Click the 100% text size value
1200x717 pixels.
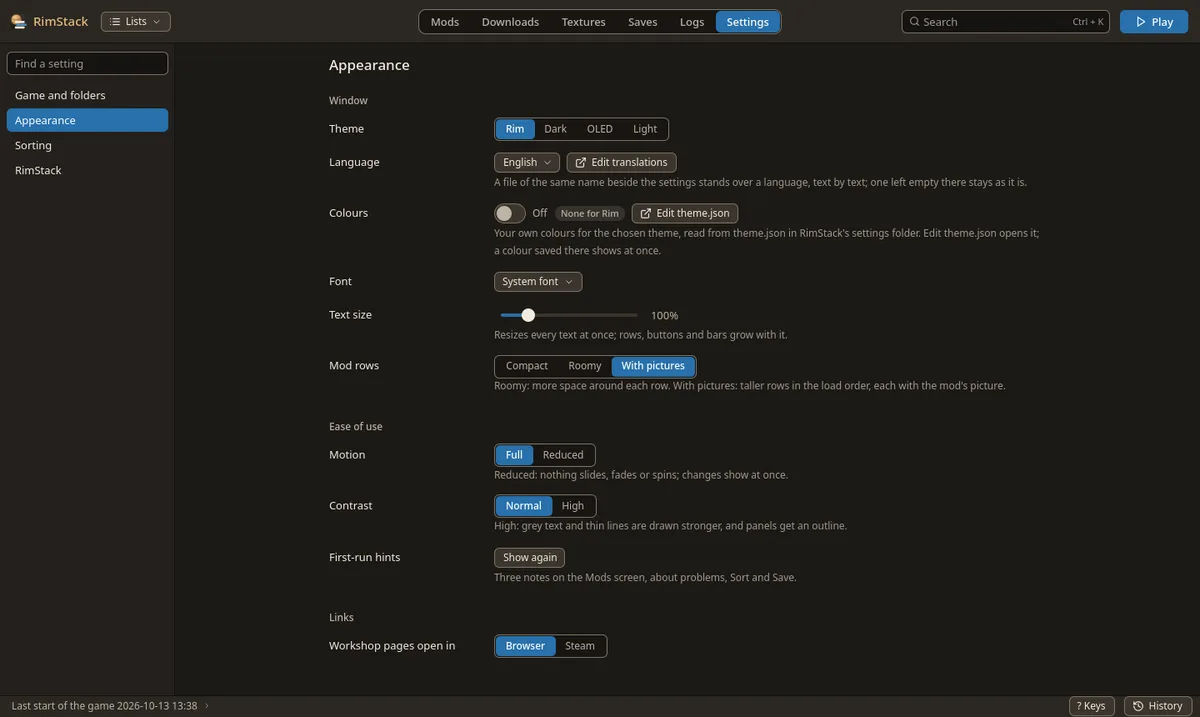(665, 315)
